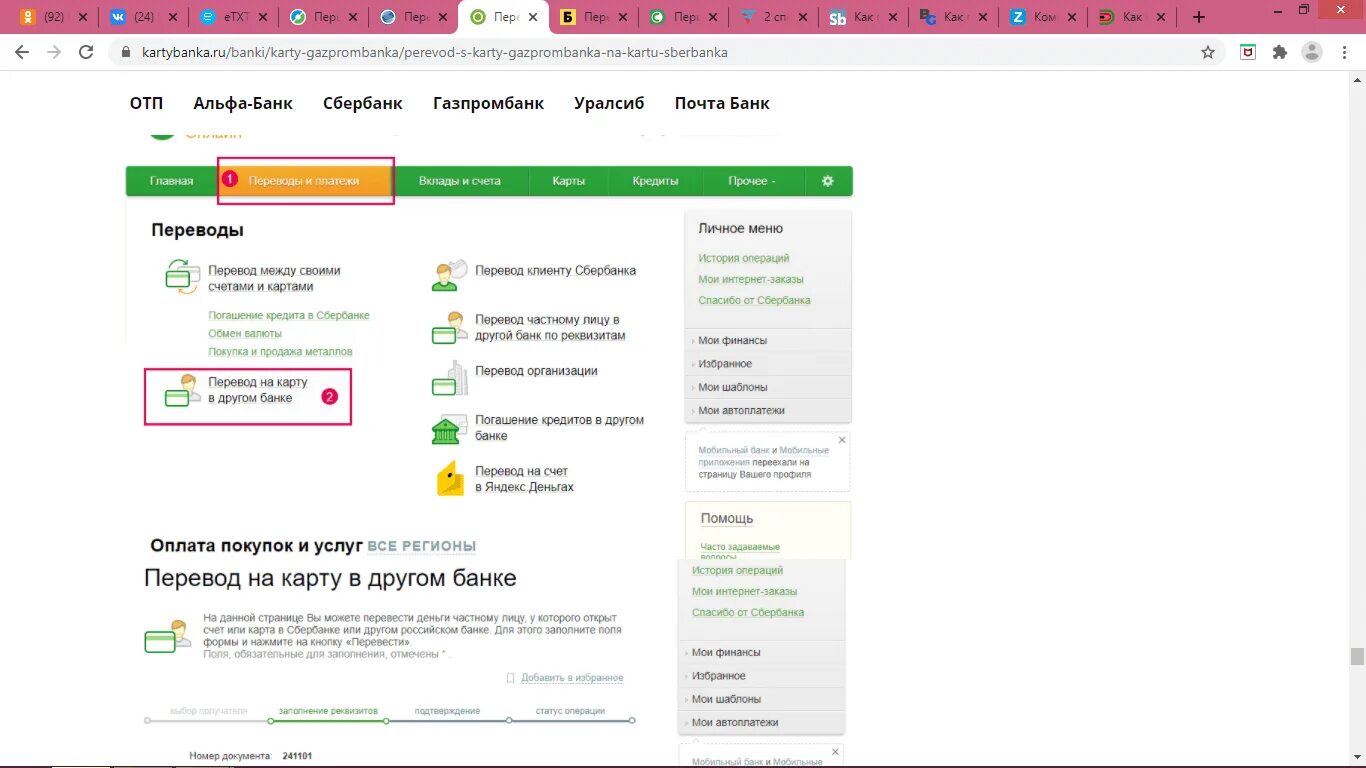This screenshot has width=1366, height=768.
Task: Click Перевод частному лицу в другой банк
Action: coord(550,328)
